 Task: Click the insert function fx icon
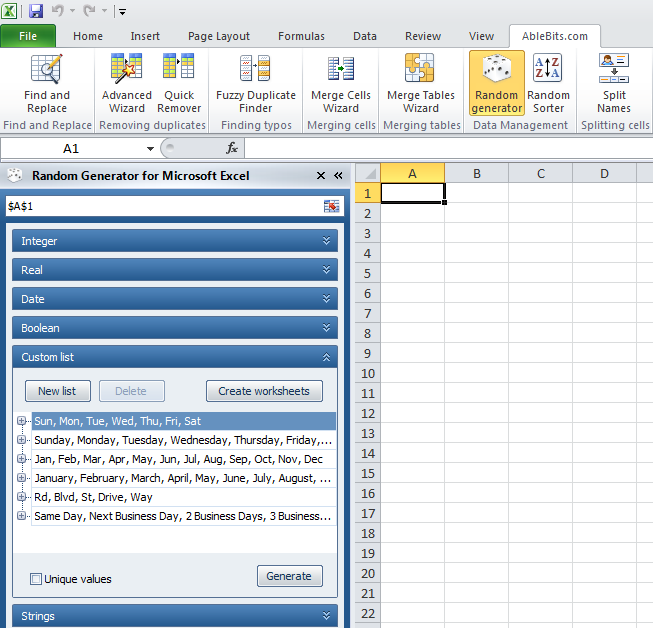pos(232,148)
